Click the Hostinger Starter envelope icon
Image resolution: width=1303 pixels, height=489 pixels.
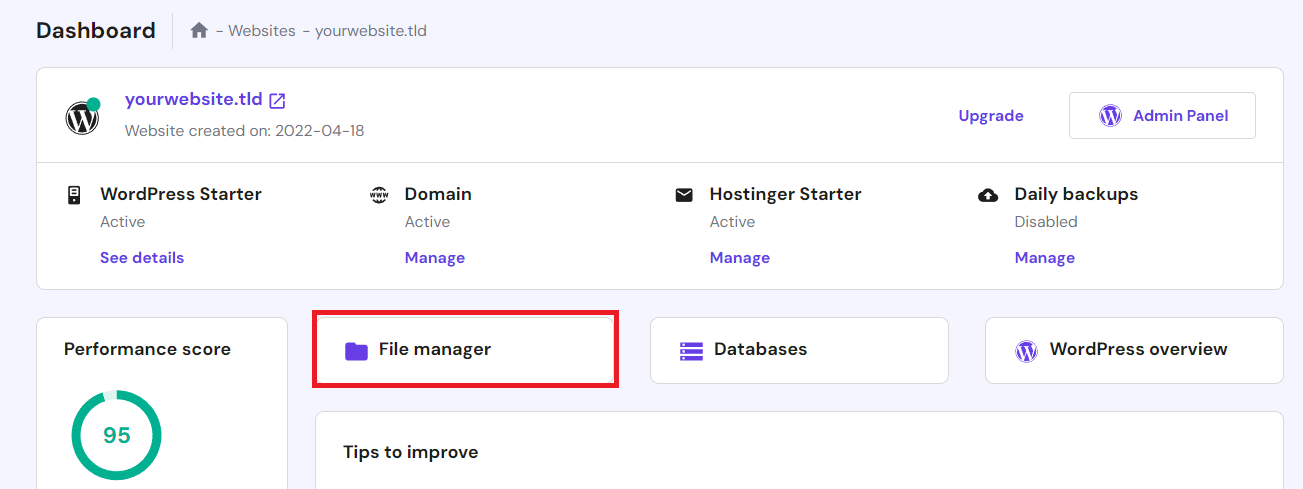coord(684,195)
